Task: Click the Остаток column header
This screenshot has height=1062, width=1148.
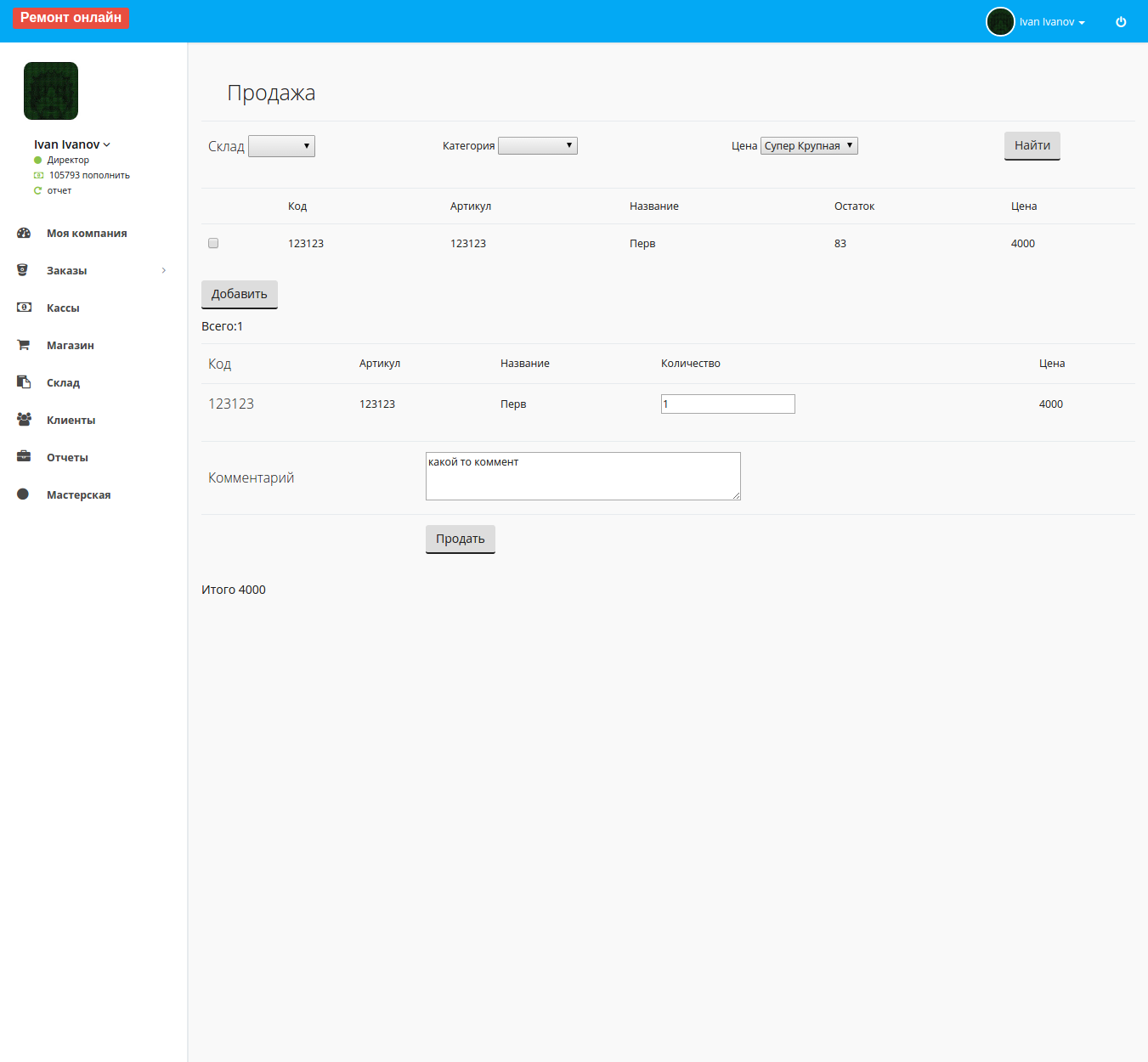Action: 854,206
